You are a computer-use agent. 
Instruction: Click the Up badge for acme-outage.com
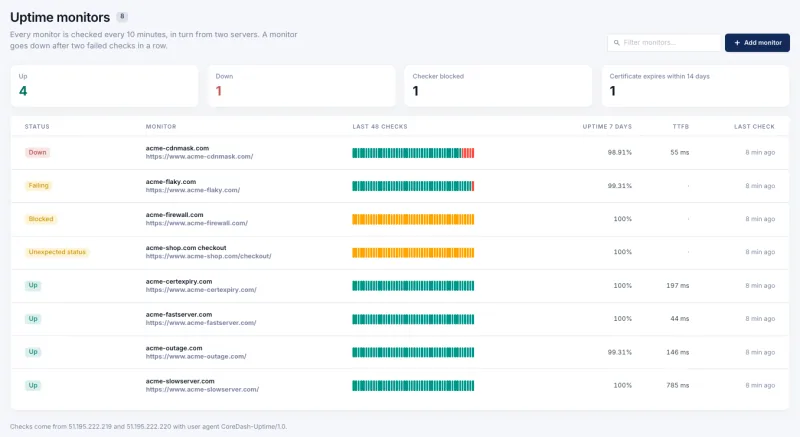coord(33,352)
